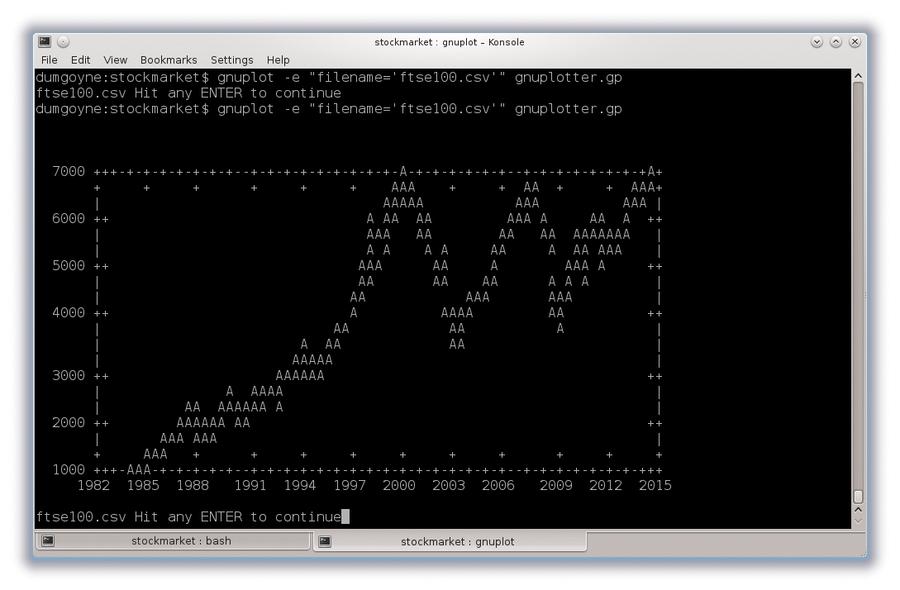Click the 2006 x-axis label
This screenshot has width=900, height=590.
pyautogui.click(x=498, y=486)
